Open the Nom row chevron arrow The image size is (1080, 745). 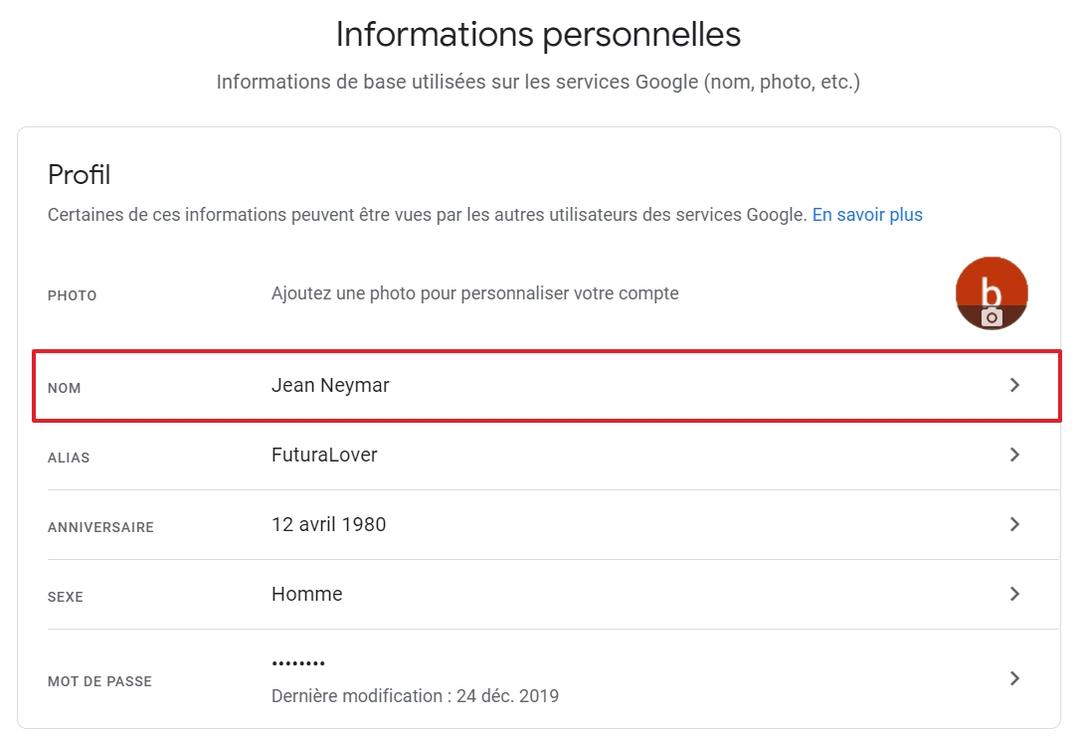click(x=1014, y=385)
